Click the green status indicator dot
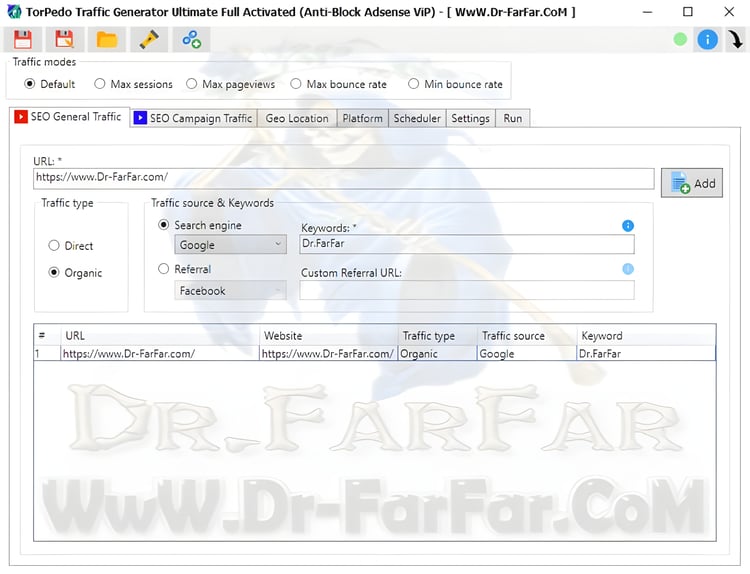750x574 pixels. pyautogui.click(x=680, y=39)
